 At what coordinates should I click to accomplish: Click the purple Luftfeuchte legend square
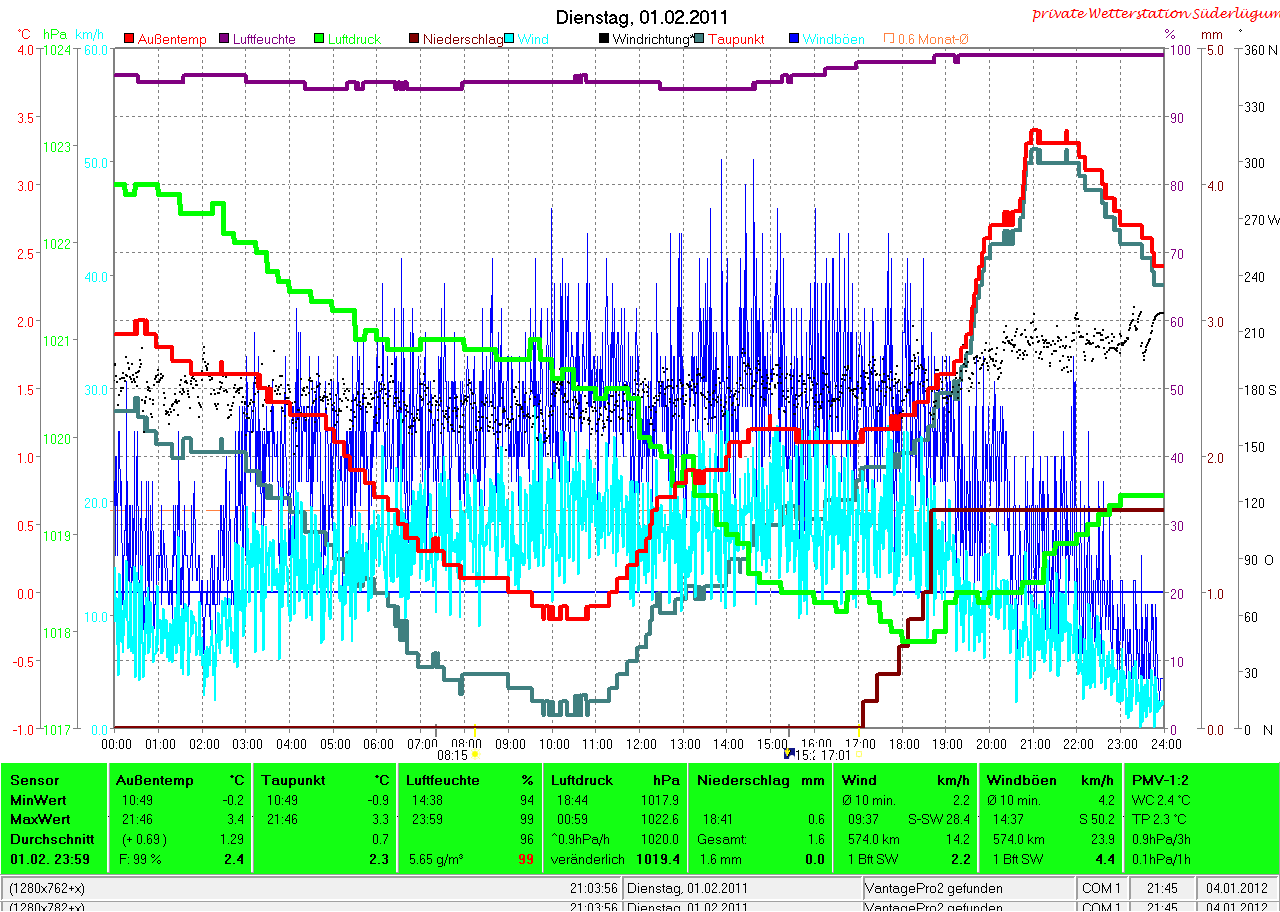223,39
